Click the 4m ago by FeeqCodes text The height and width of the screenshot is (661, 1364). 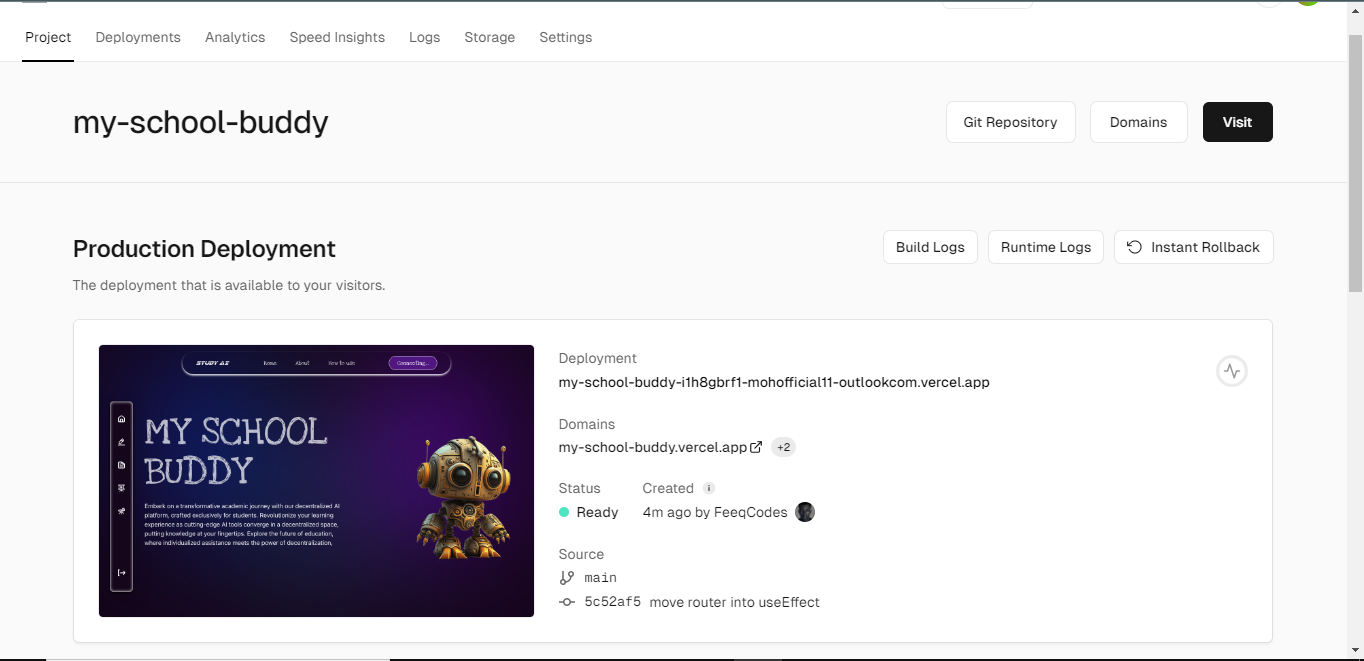point(715,512)
